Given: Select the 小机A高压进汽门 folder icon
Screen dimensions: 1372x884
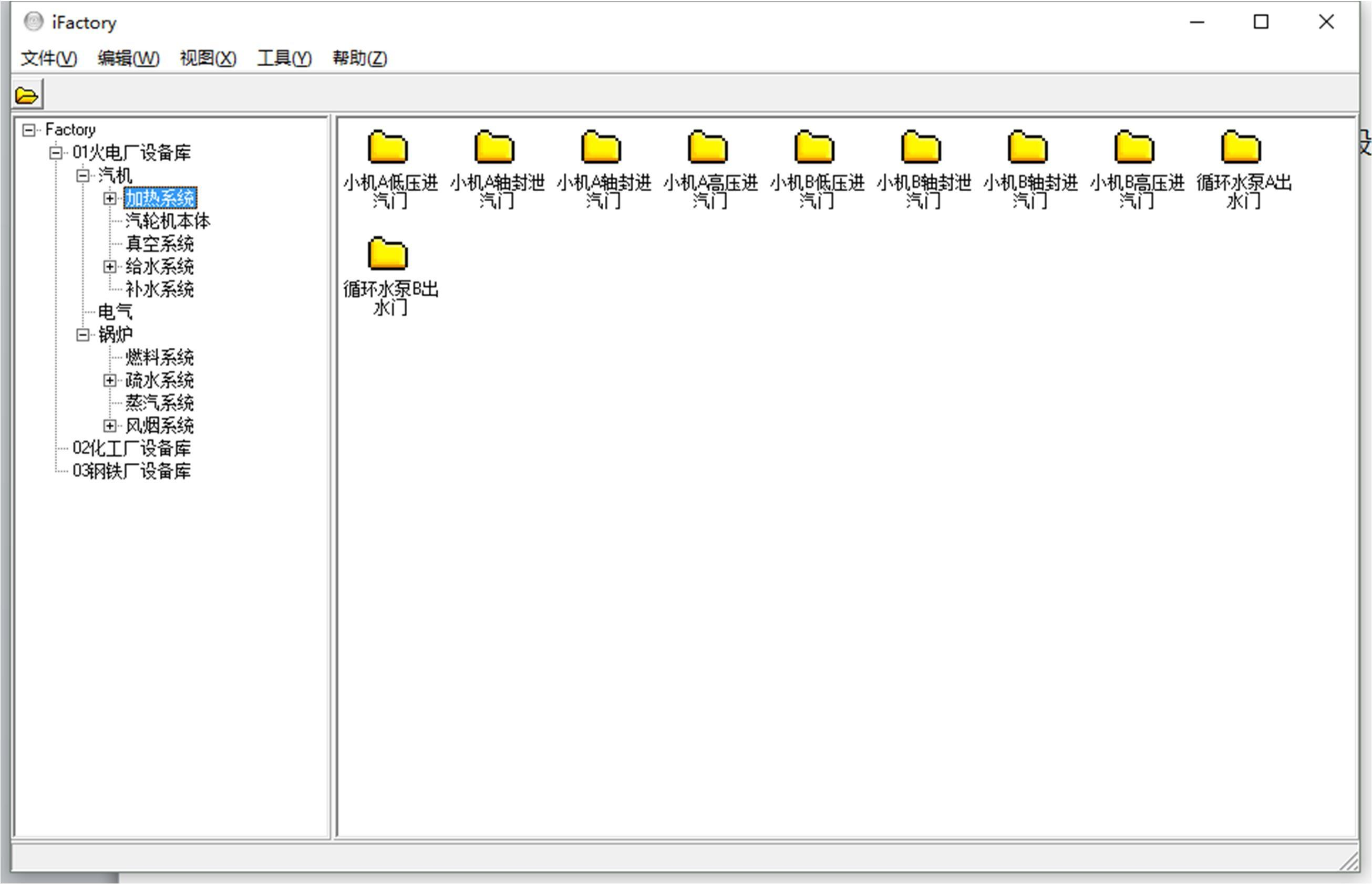Looking at the screenshot, I should point(708,148).
